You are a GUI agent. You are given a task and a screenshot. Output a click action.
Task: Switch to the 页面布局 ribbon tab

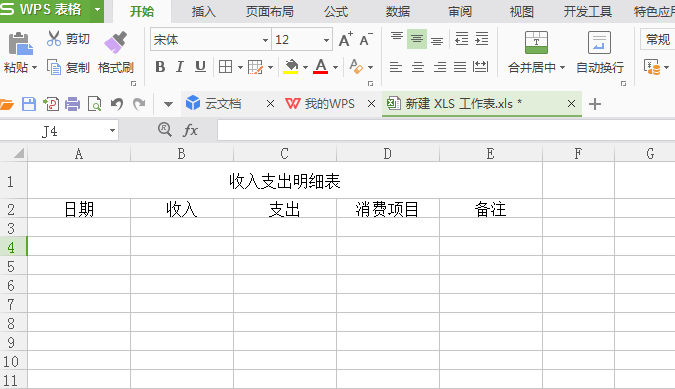[x=269, y=12]
